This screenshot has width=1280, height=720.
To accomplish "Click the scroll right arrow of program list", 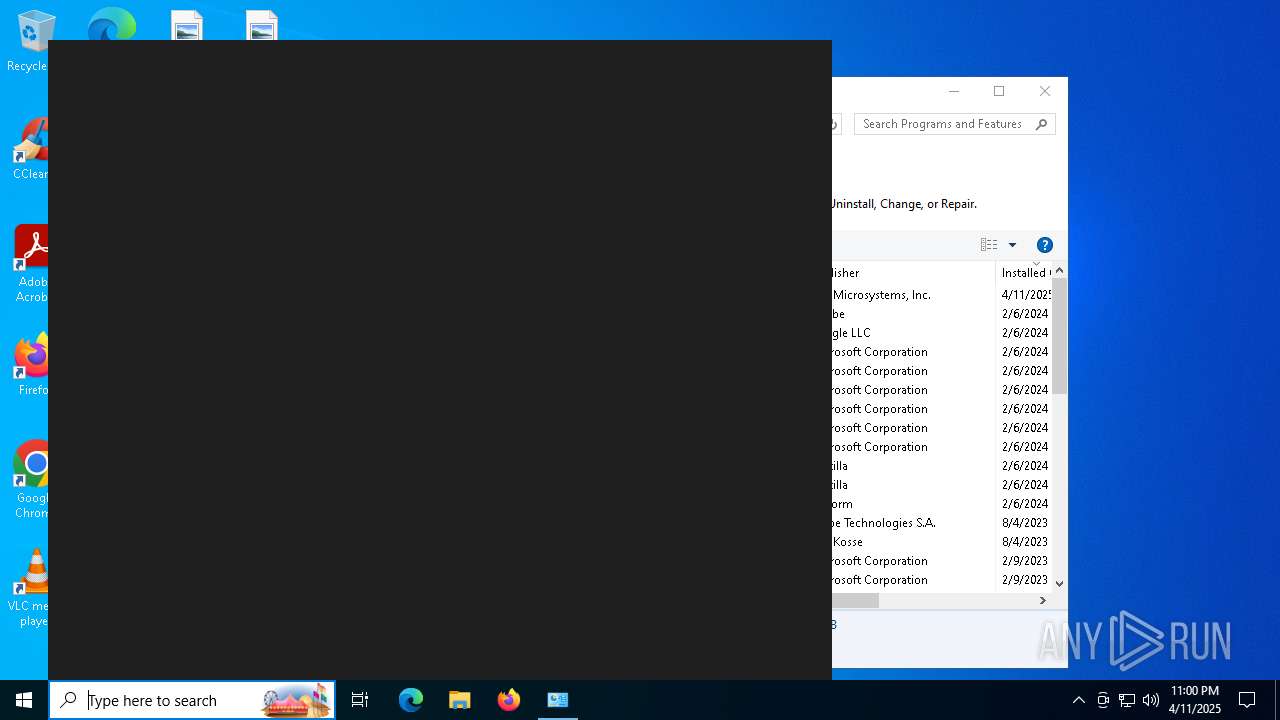I will pyautogui.click(x=1042, y=601).
